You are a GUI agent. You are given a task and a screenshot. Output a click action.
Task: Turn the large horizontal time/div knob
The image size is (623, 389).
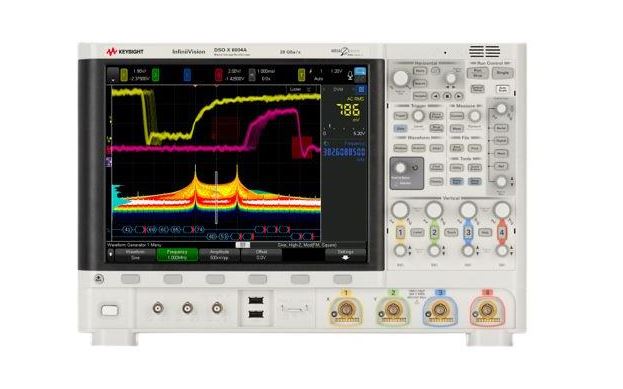[400, 78]
